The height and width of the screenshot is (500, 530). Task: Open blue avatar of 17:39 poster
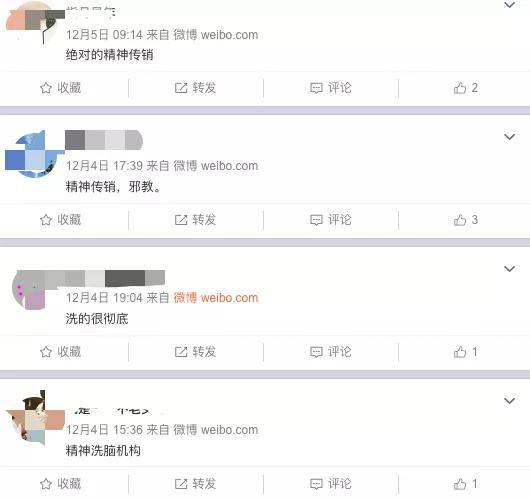click(32, 154)
